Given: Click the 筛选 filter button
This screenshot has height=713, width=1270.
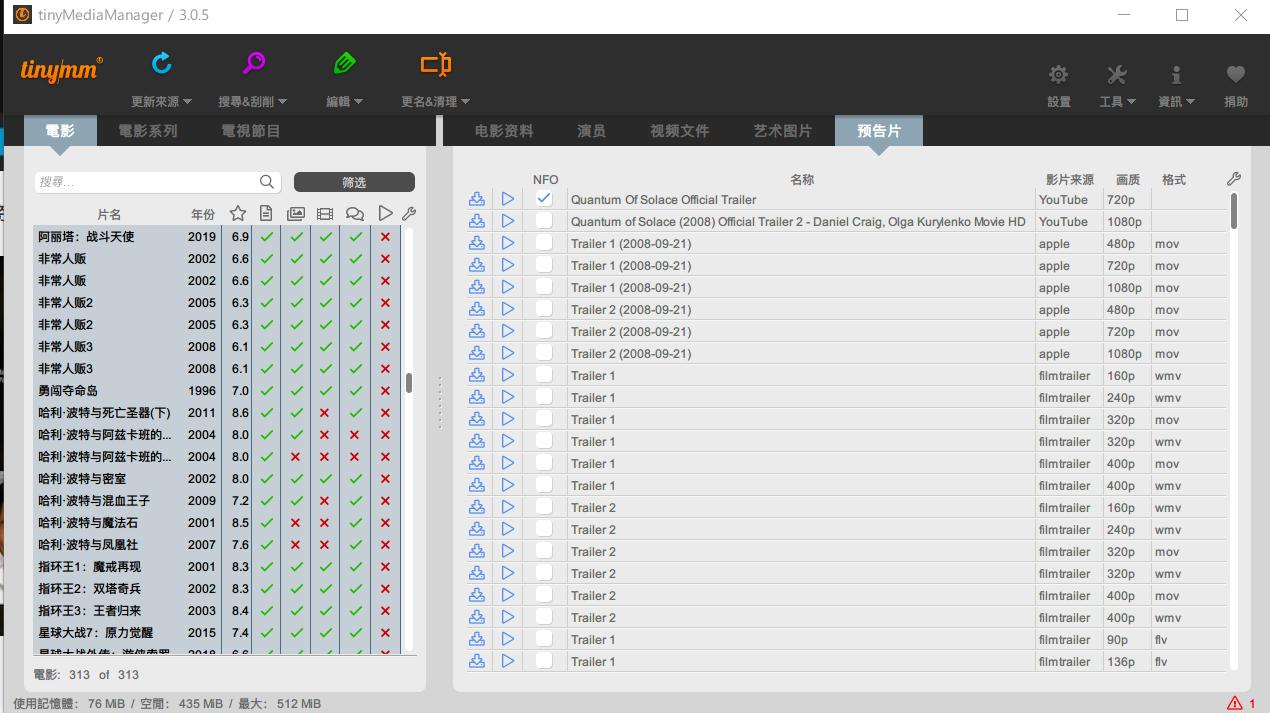Looking at the screenshot, I should [x=354, y=182].
